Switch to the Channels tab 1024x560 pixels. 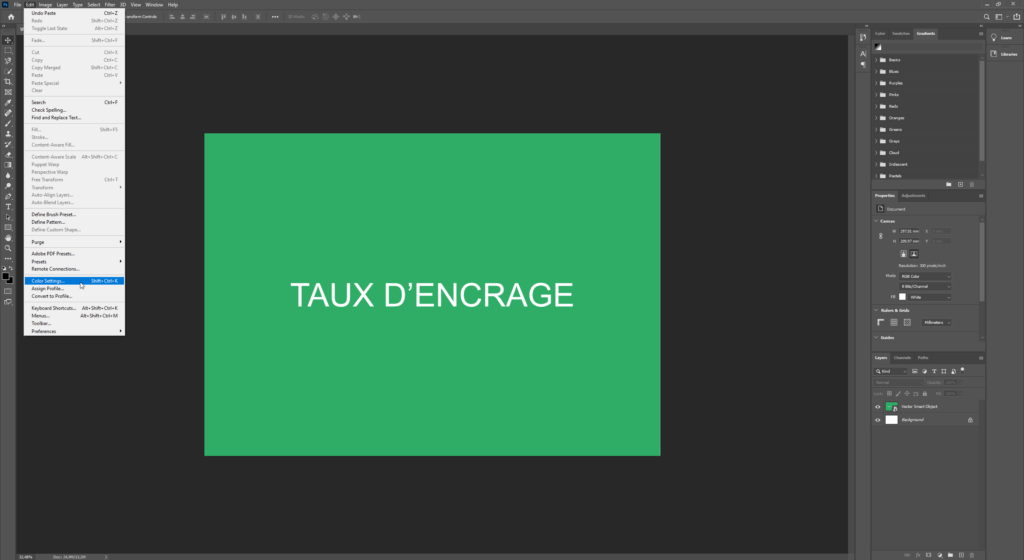pyautogui.click(x=902, y=358)
